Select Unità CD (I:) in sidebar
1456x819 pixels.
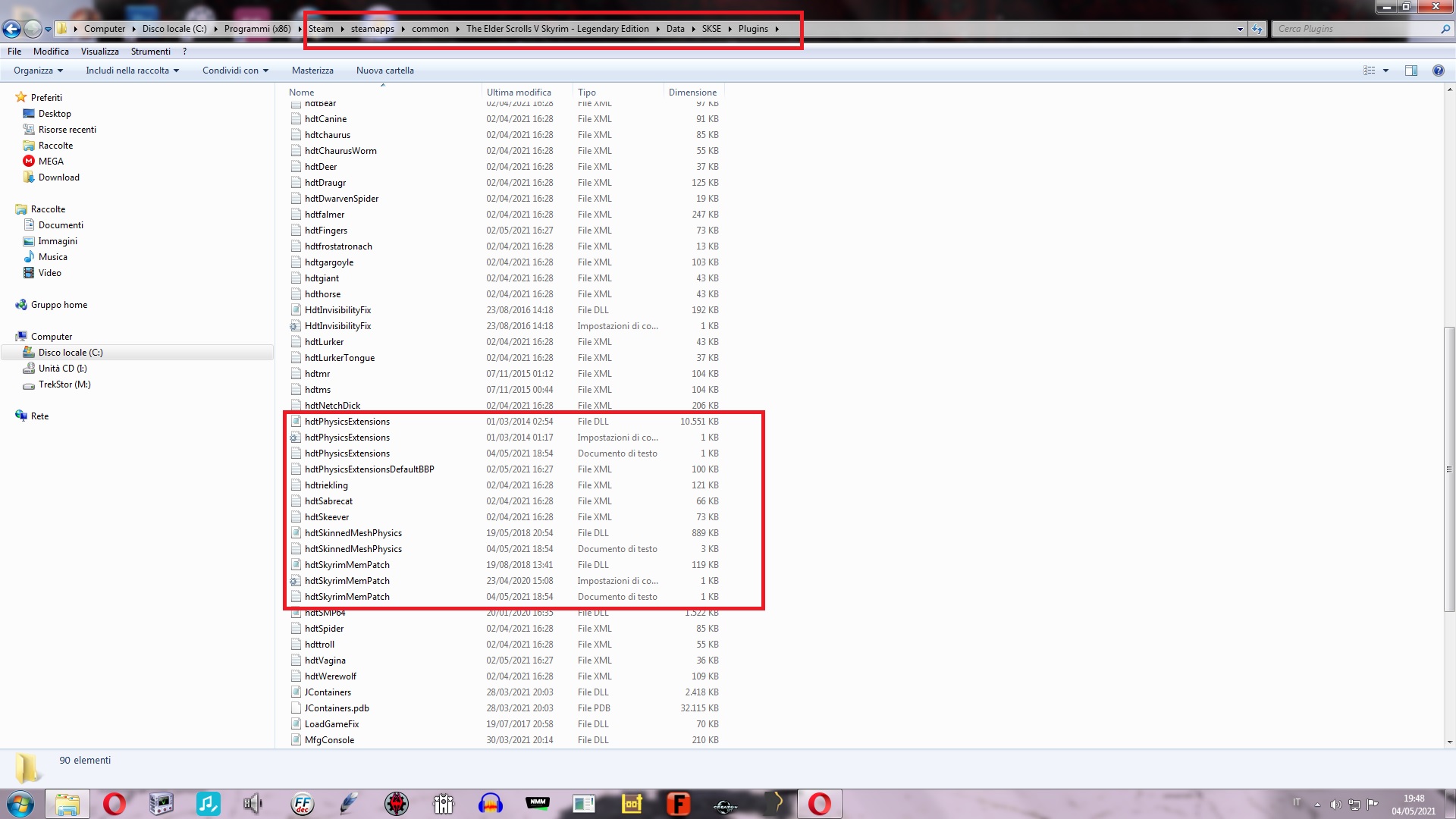(62, 369)
